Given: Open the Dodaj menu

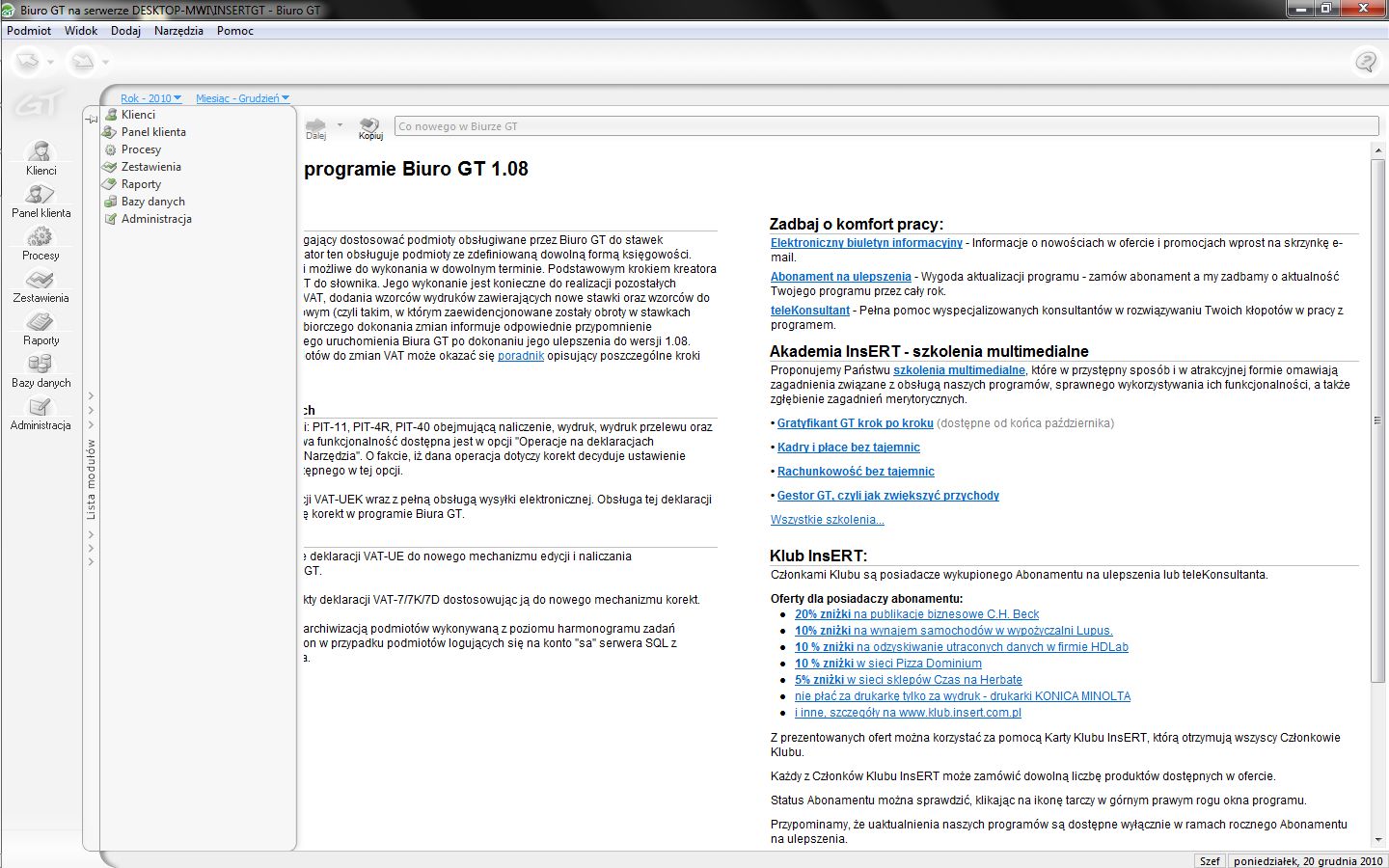Looking at the screenshot, I should 125,31.
